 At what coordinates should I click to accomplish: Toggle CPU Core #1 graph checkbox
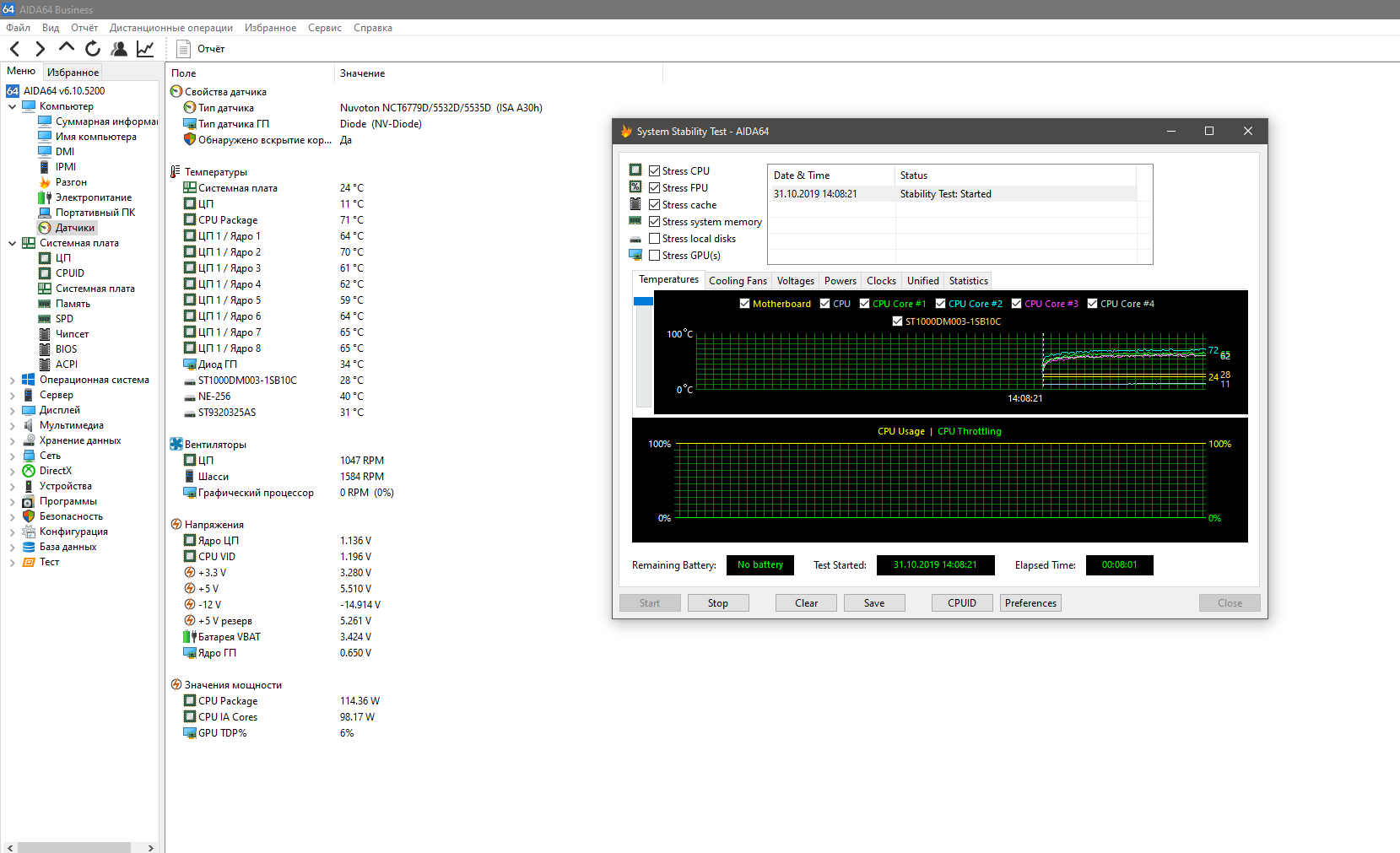864,304
